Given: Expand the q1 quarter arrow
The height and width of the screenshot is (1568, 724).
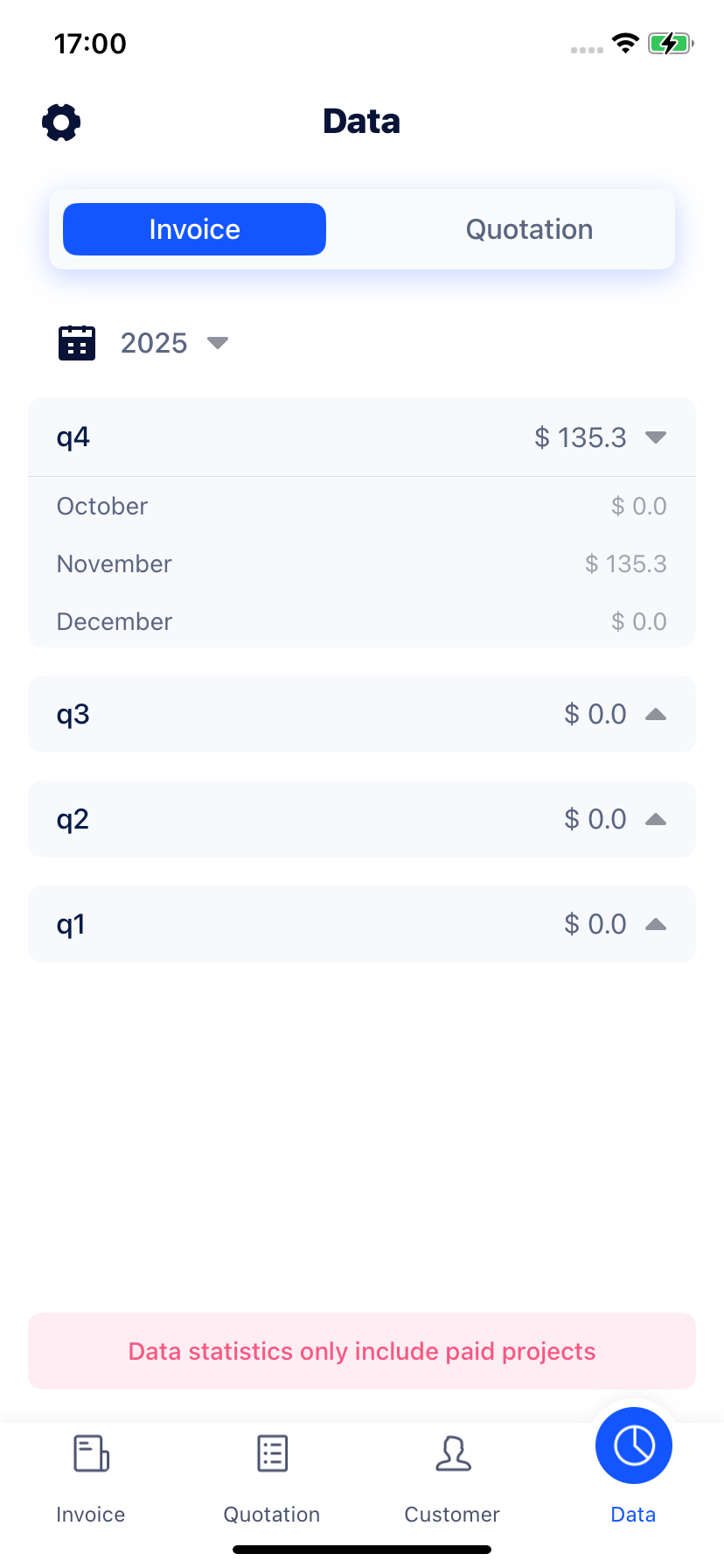Looking at the screenshot, I should (656, 925).
